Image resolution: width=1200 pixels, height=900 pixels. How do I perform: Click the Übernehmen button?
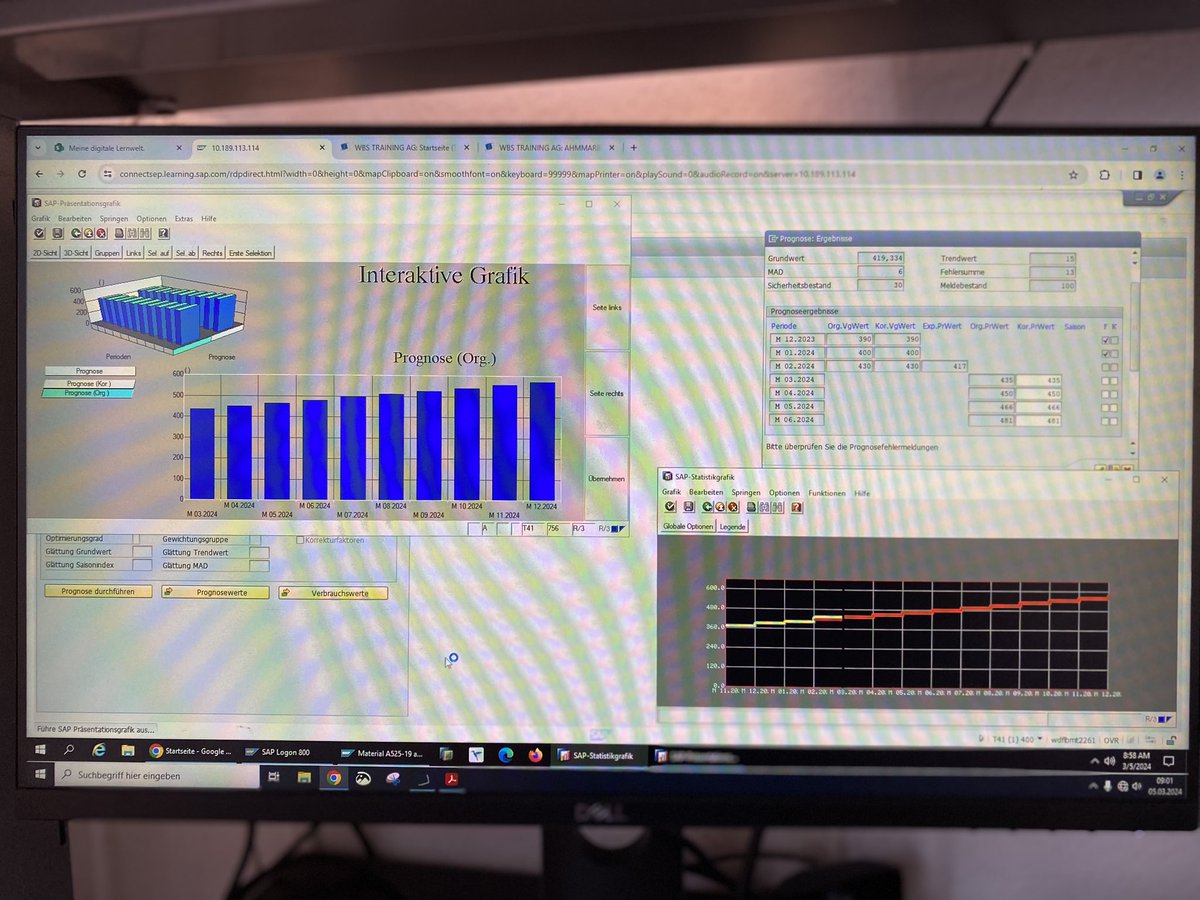[x=607, y=478]
